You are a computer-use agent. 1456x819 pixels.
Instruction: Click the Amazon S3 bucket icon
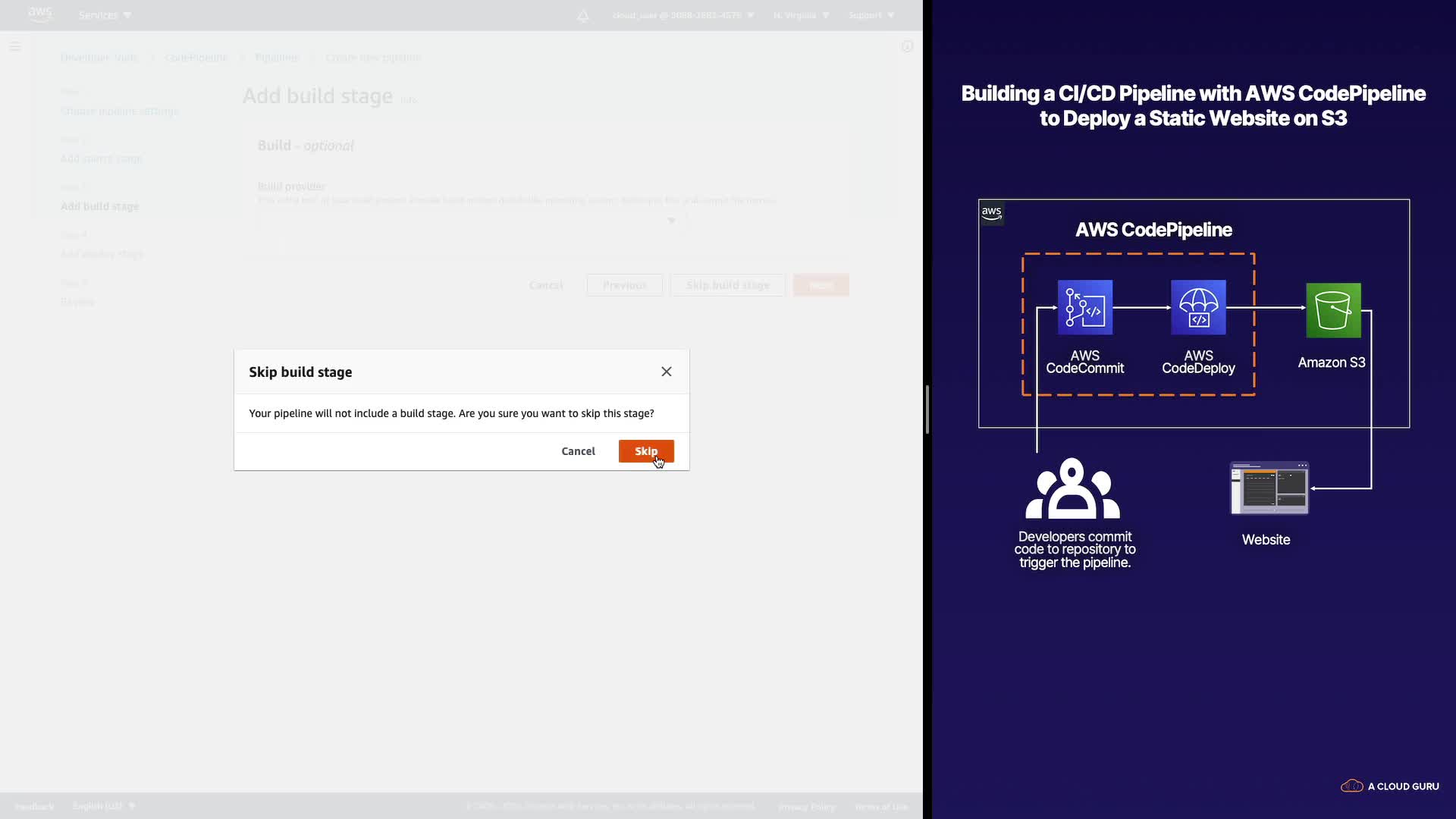click(1332, 310)
